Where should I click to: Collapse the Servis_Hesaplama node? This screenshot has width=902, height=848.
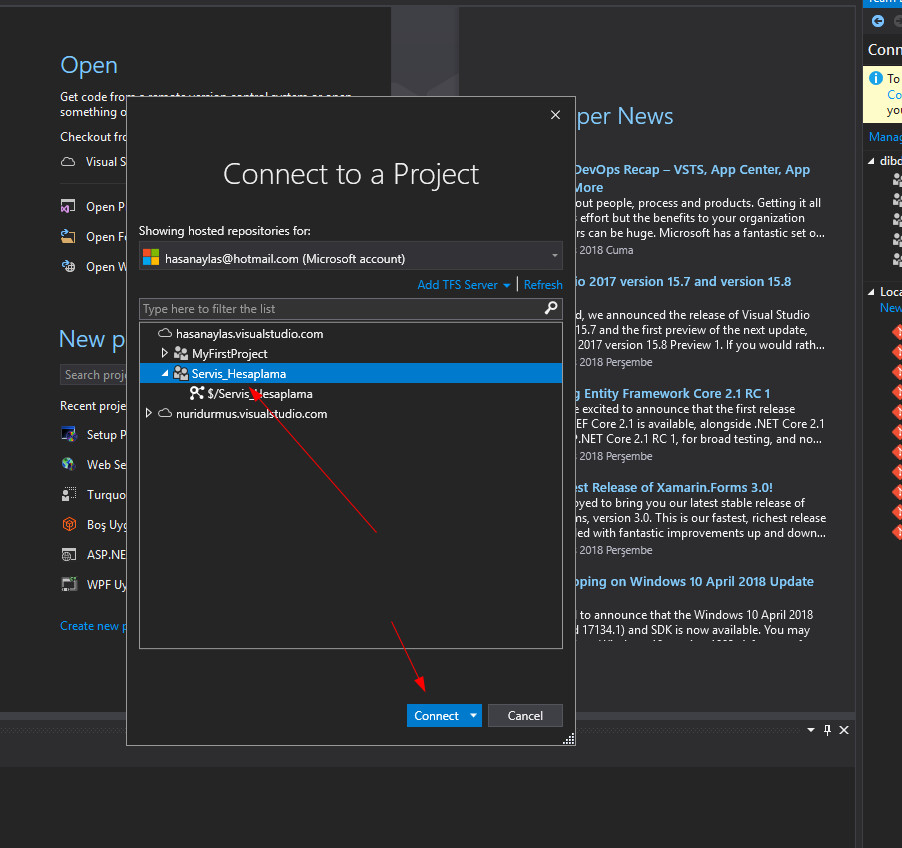click(165, 373)
